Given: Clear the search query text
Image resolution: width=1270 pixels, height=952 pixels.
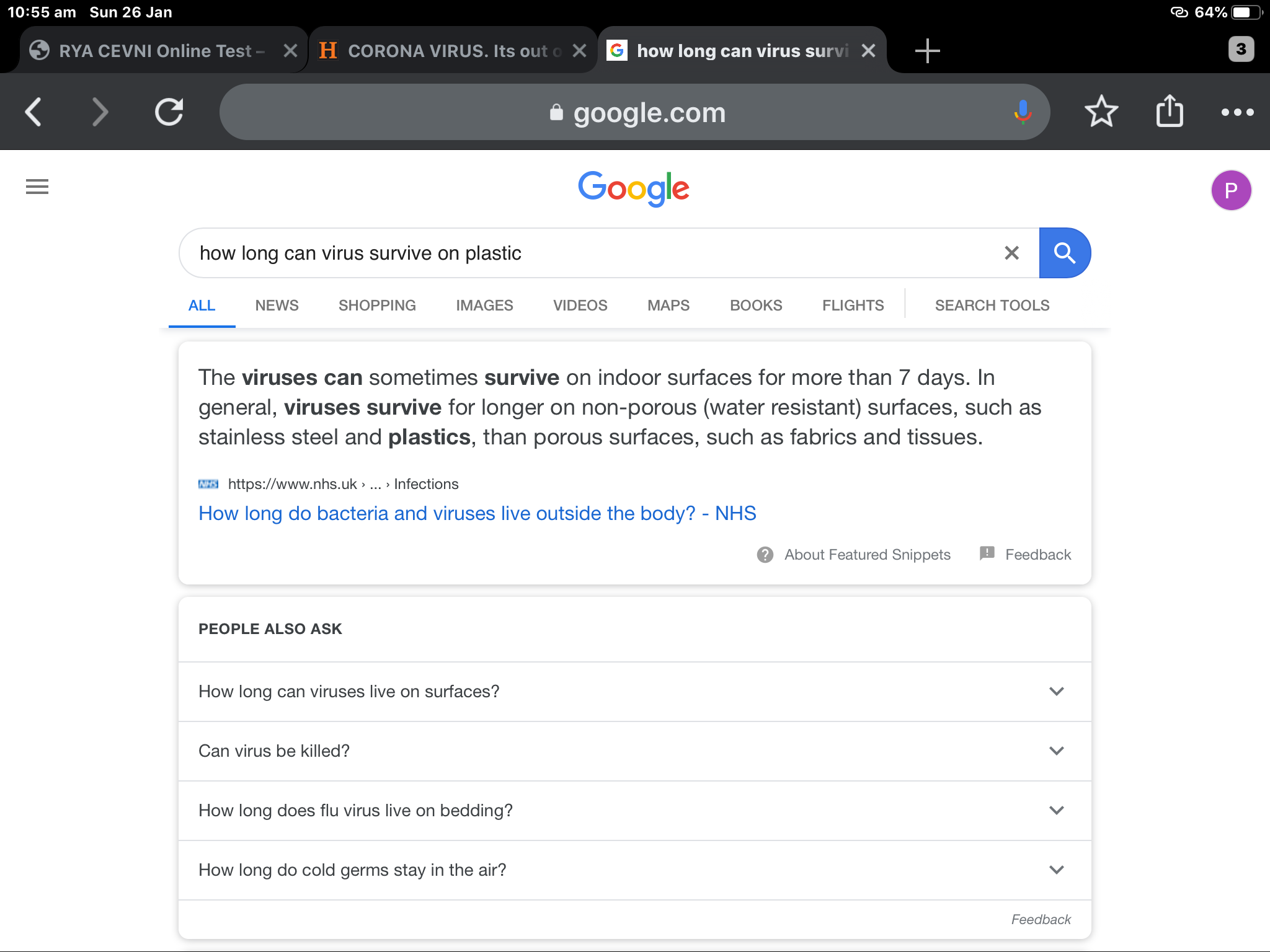Looking at the screenshot, I should click(1011, 253).
